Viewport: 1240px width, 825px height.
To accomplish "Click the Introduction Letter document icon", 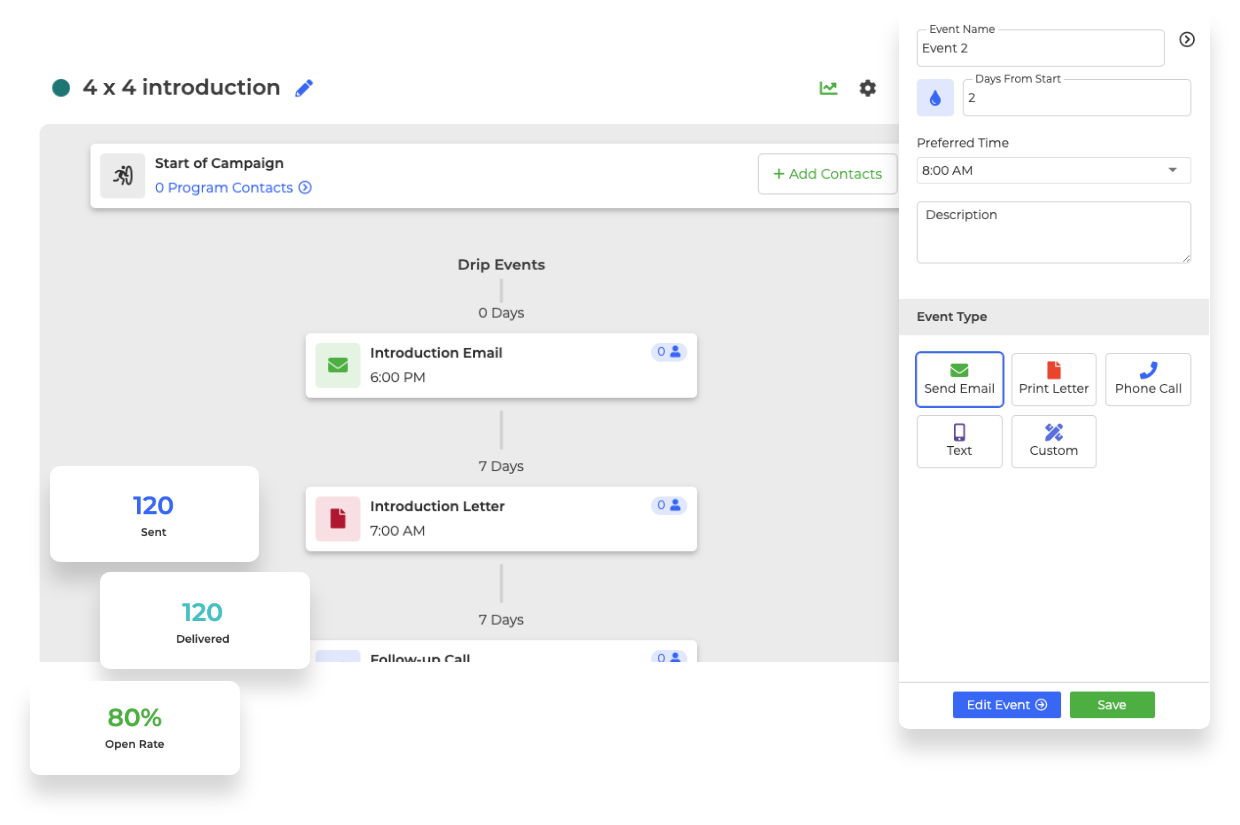I will [x=338, y=519].
